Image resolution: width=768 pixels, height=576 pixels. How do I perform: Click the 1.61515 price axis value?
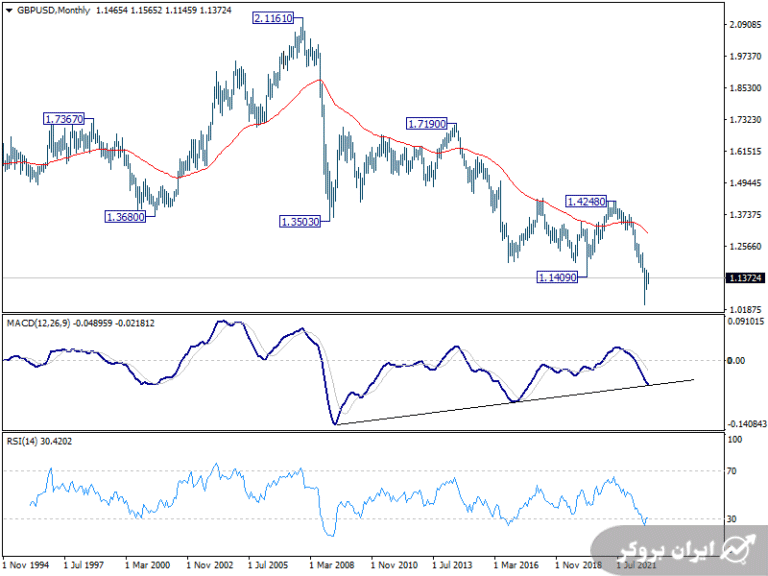point(746,151)
